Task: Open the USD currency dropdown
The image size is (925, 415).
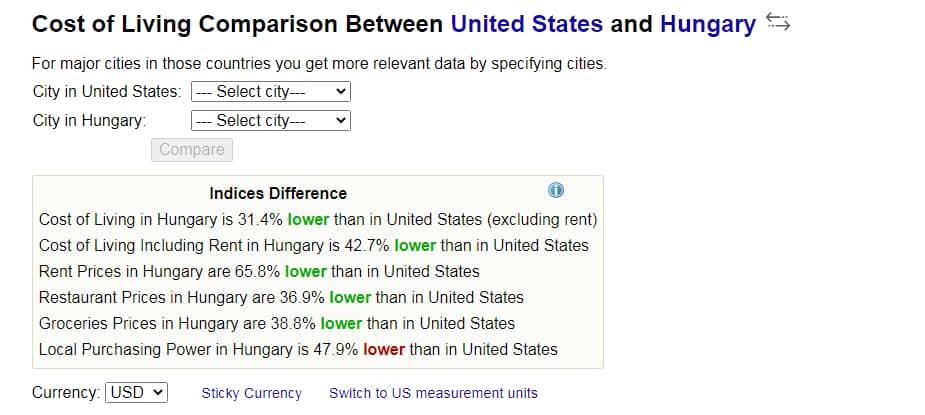Action: [x=137, y=392]
